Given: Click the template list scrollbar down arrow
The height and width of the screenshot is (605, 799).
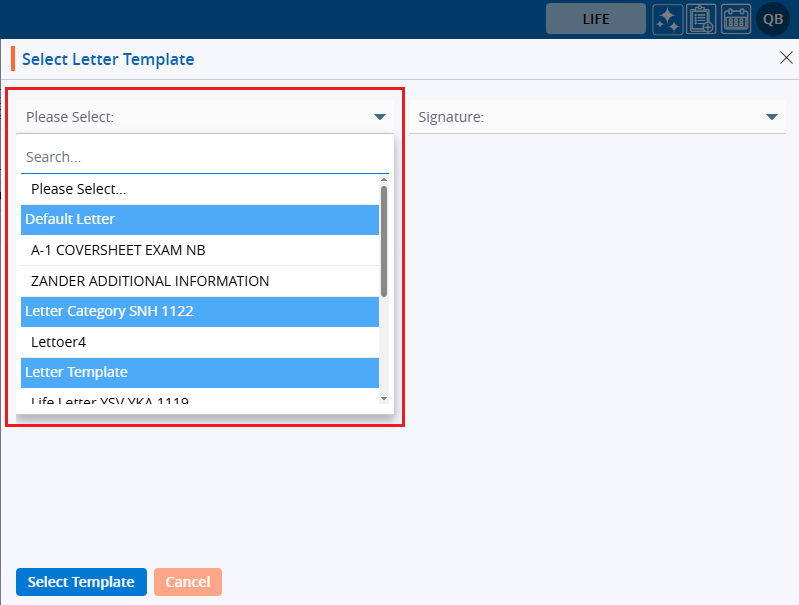Looking at the screenshot, I should (384, 399).
